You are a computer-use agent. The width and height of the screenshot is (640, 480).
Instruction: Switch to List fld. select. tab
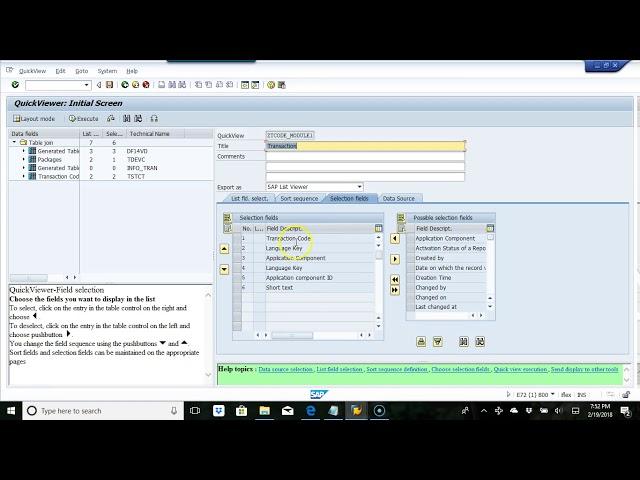pyautogui.click(x=249, y=198)
